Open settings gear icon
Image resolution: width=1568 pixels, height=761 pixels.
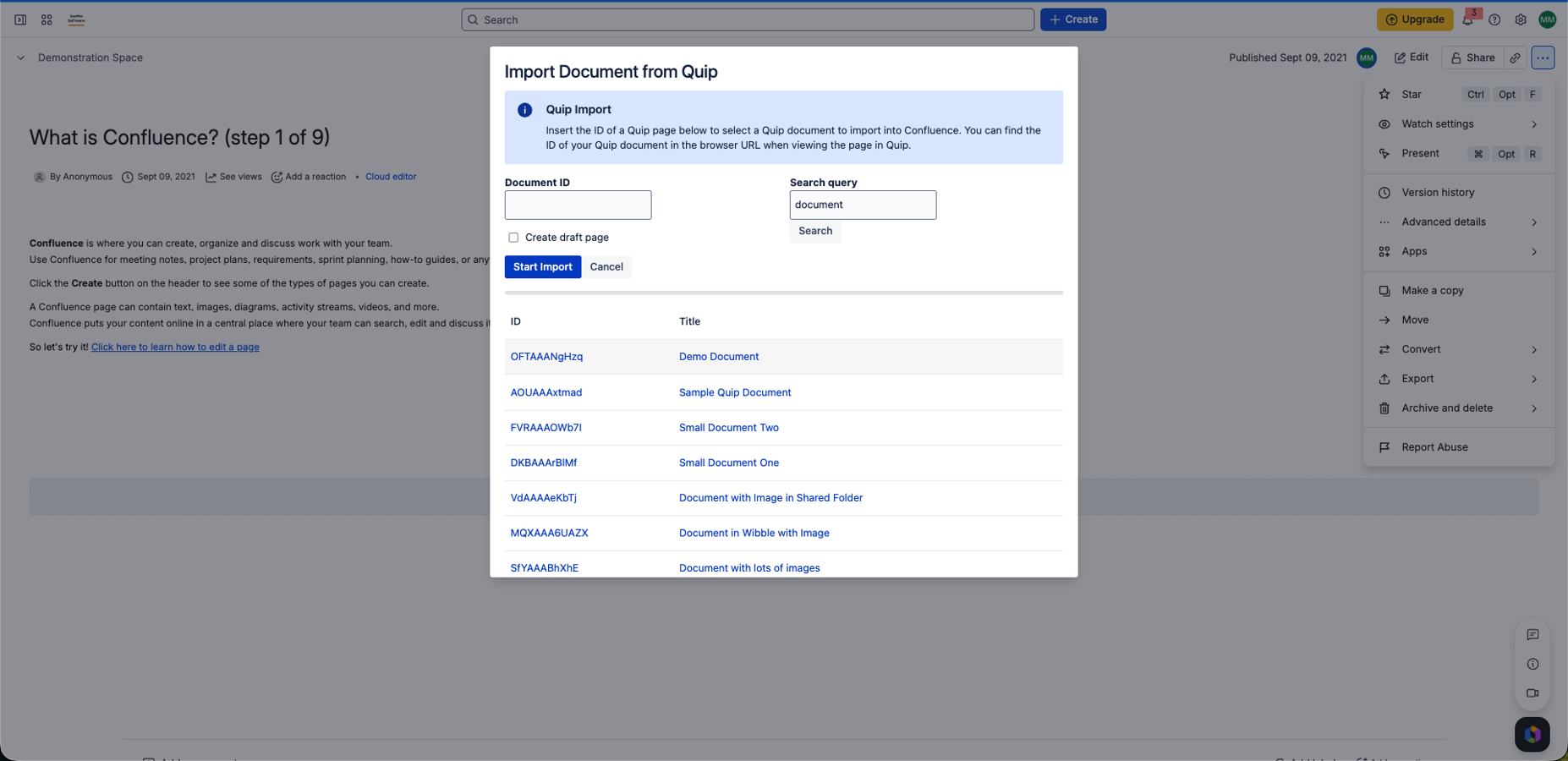1521,19
